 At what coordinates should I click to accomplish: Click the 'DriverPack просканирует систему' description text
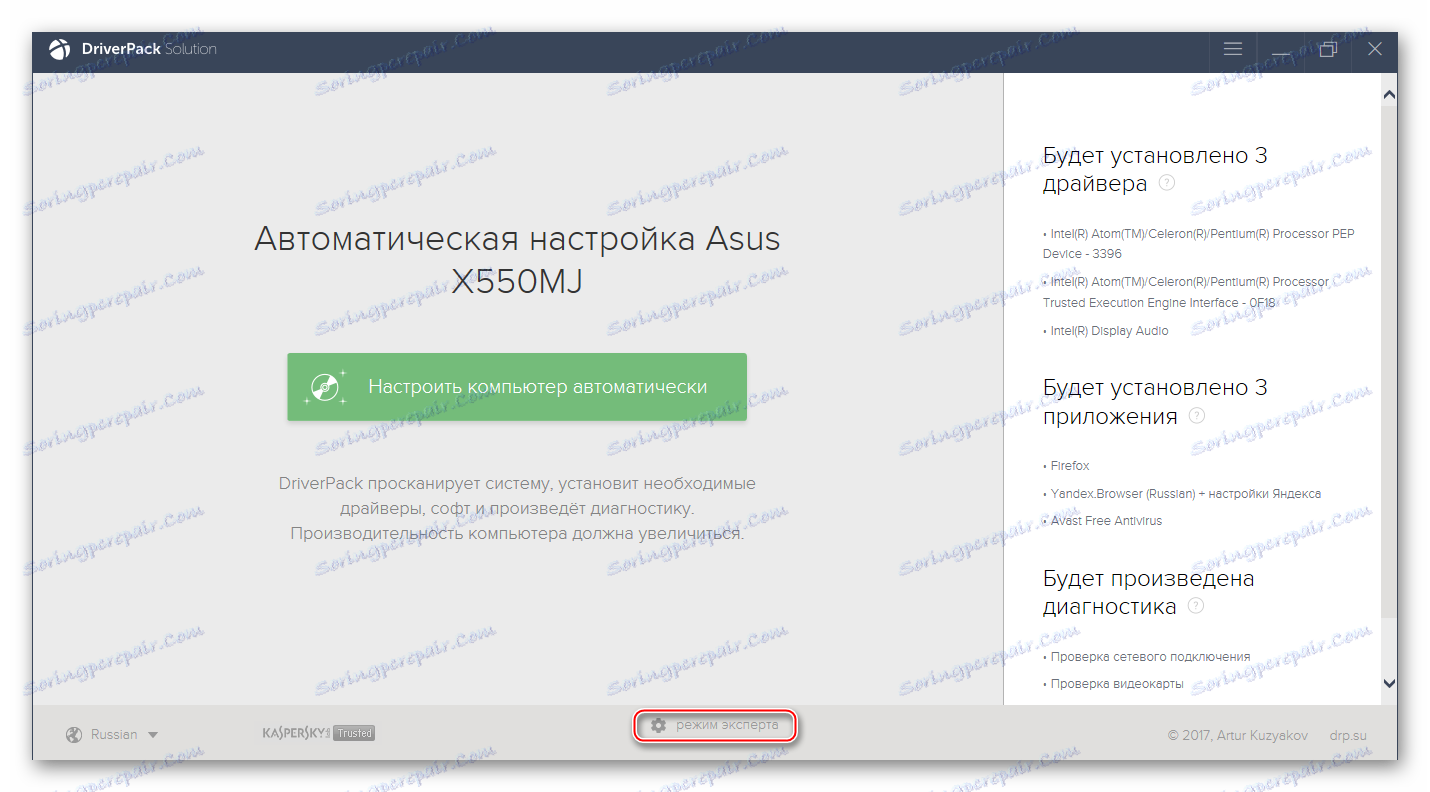[x=517, y=509]
